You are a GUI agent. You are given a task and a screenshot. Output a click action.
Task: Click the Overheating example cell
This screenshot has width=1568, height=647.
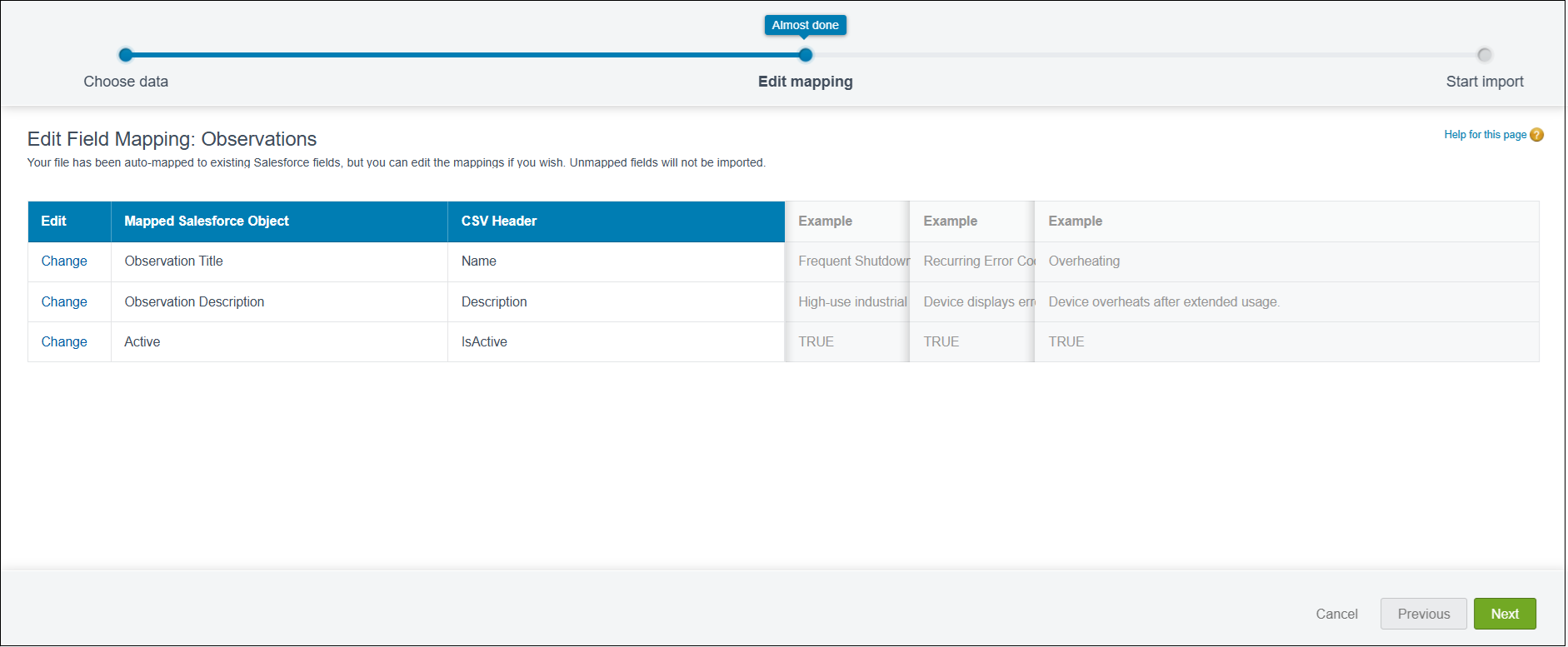[x=1287, y=261]
